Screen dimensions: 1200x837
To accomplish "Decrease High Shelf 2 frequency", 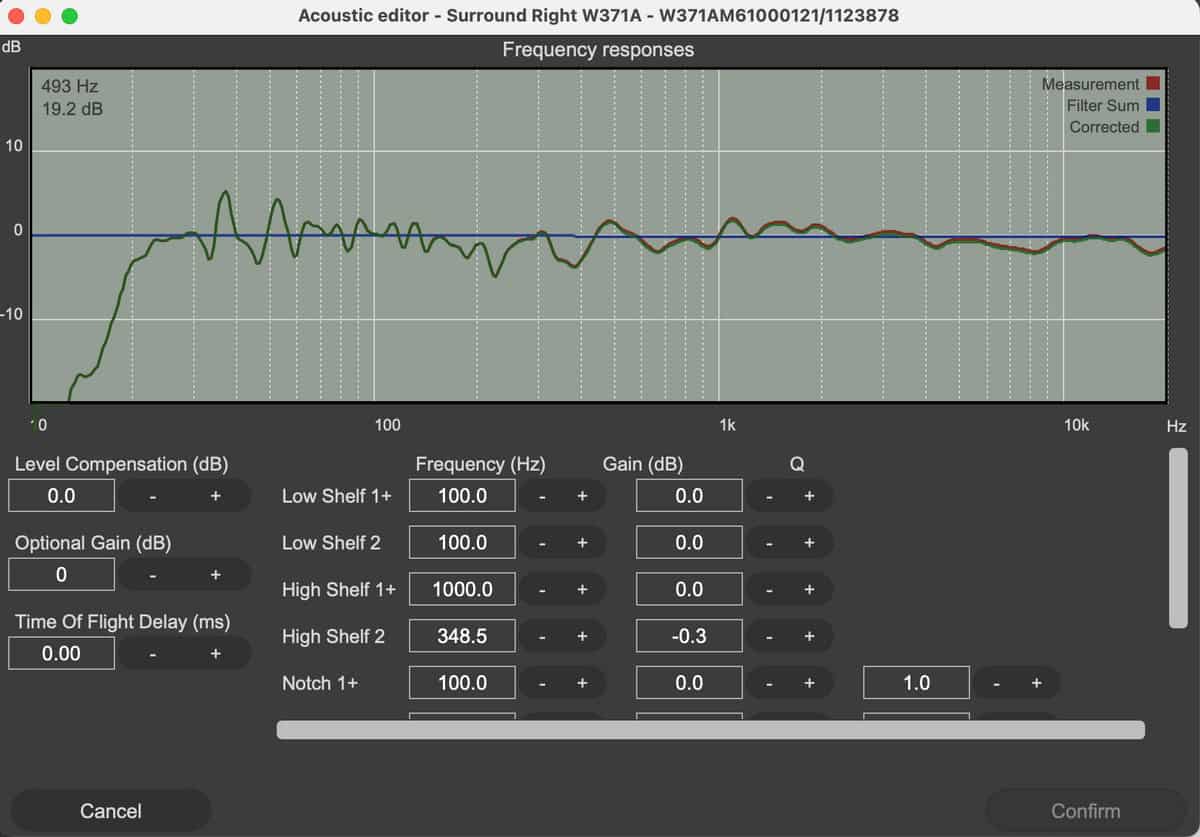I will 542,637.
